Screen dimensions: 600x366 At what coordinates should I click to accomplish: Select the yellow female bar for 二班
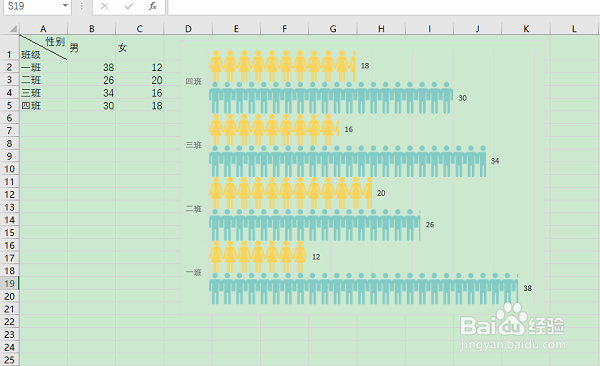tap(290, 193)
